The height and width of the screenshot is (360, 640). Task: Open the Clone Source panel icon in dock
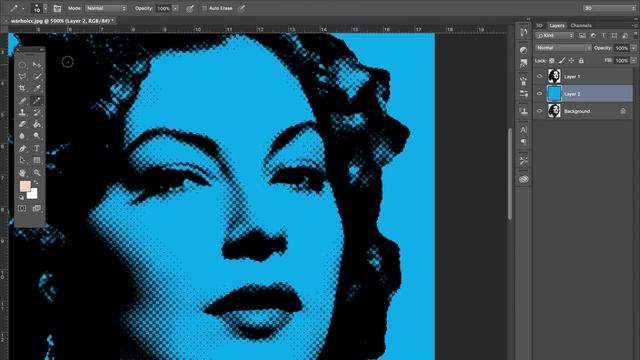point(524,111)
